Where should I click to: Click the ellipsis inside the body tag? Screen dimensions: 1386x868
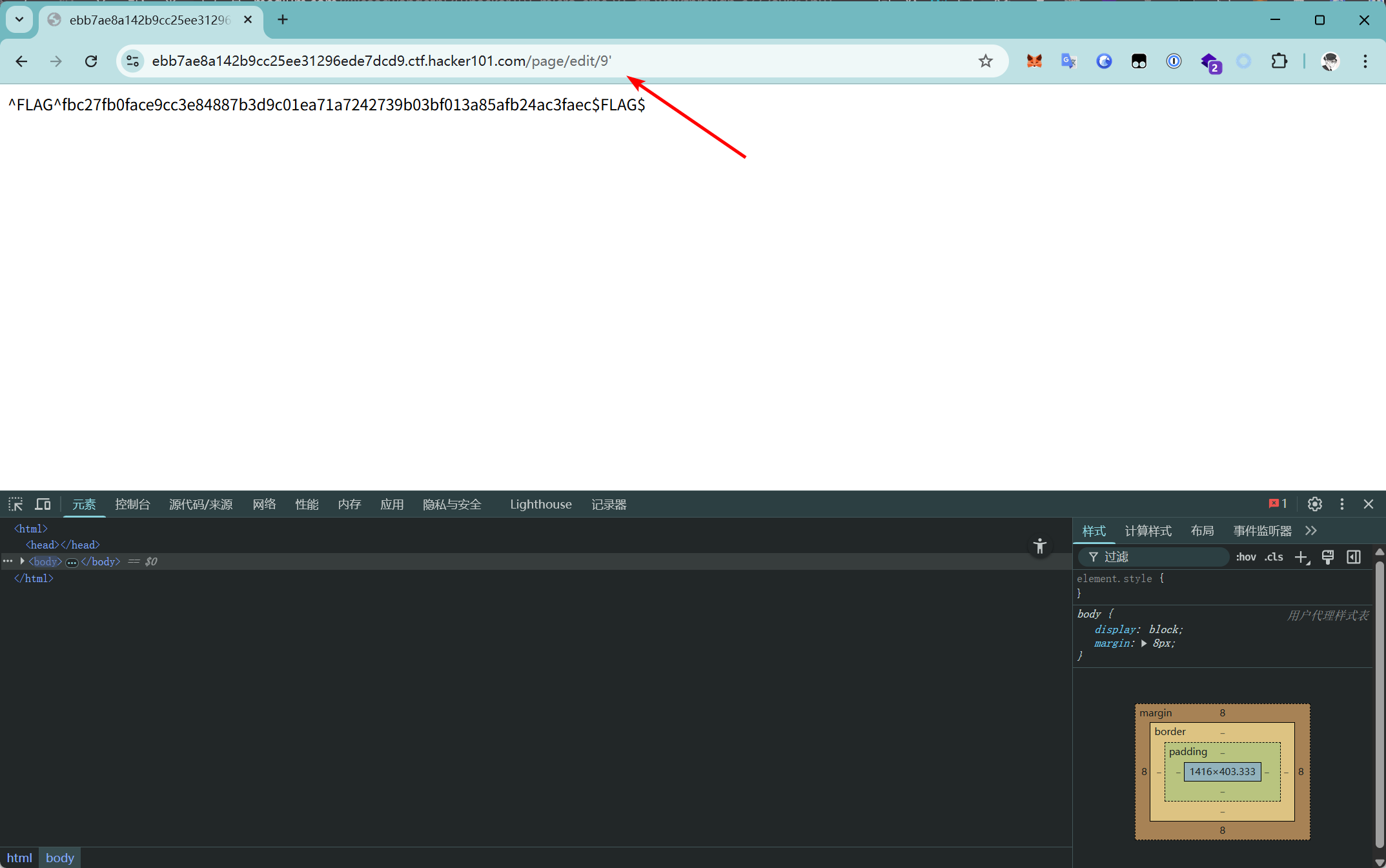(x=72, y=562)
